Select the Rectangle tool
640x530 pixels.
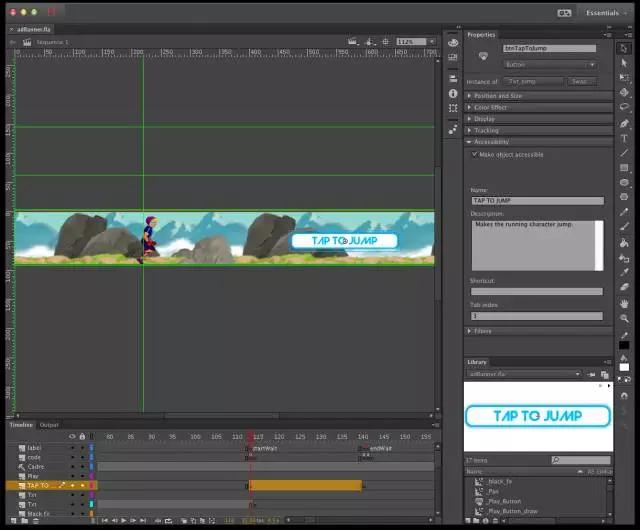624,167
